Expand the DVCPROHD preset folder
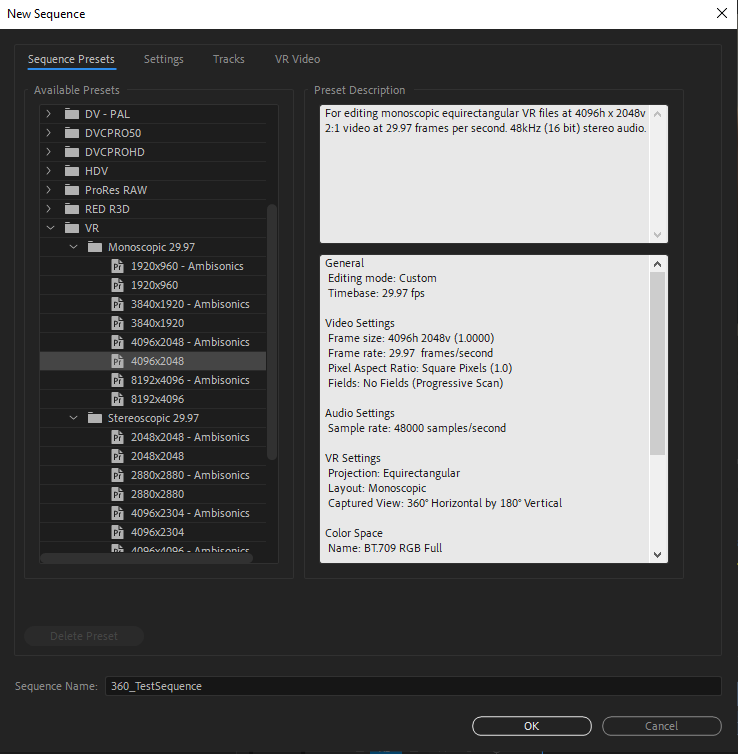Image resolution: width=738 pixels, height=754 pixels. pos(49,152)
